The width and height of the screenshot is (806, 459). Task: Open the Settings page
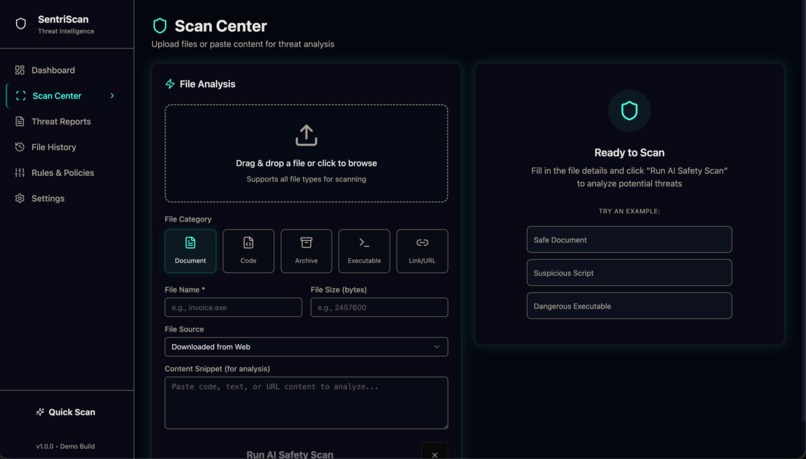coord(67,198)
